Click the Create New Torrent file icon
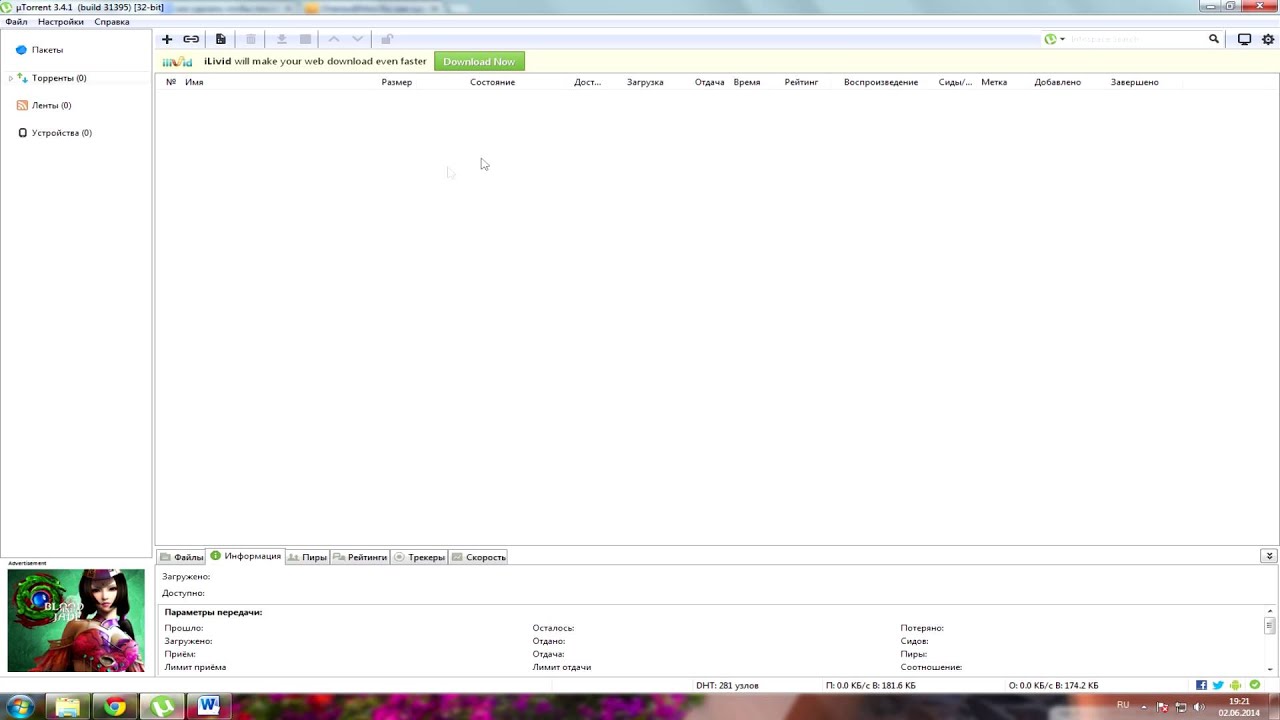 point(221,39)
